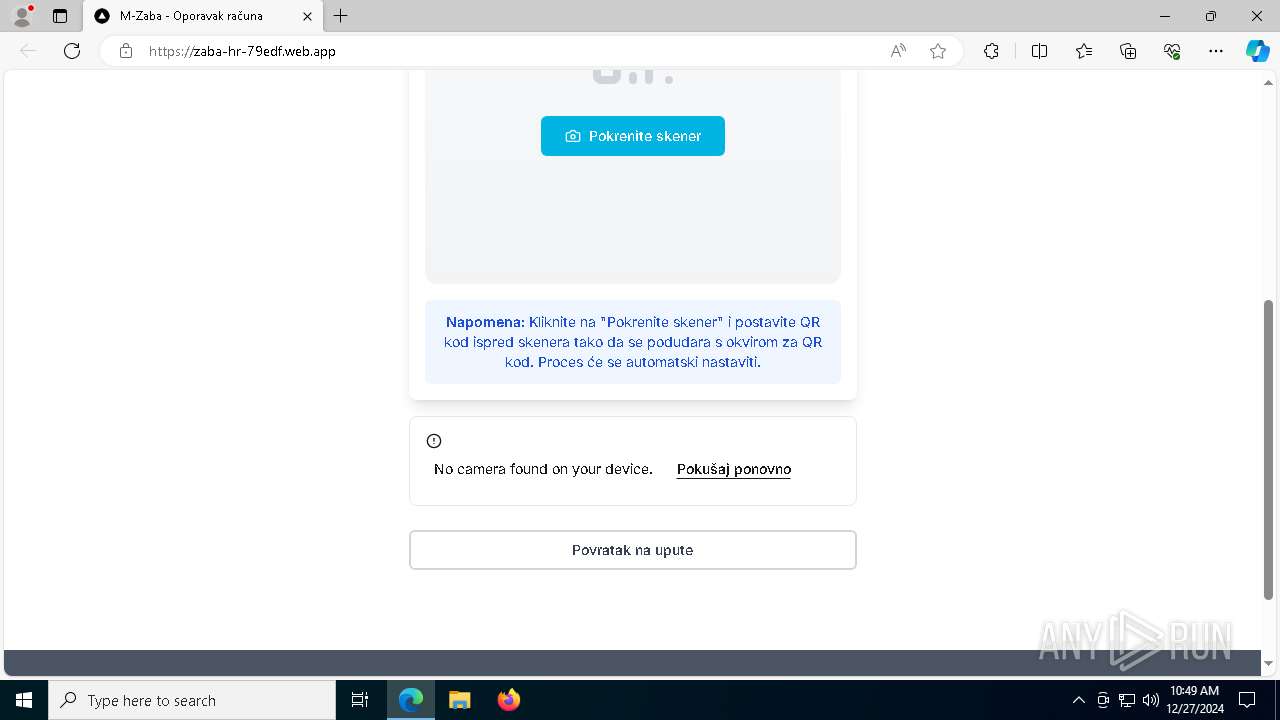The width and height of the screenshot is (1280, 720).
Task: Open the Extensions puzzle icon
Action: (x=991, y=51)
